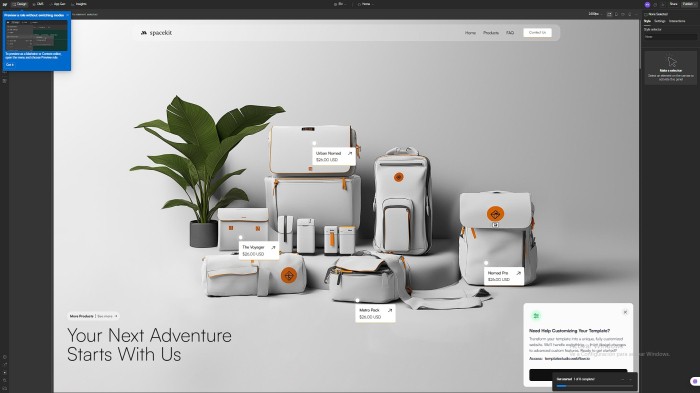Click FAQ in the site navigation
The height and width of the screenshot is (393, 700).
(x=510, y=33)
